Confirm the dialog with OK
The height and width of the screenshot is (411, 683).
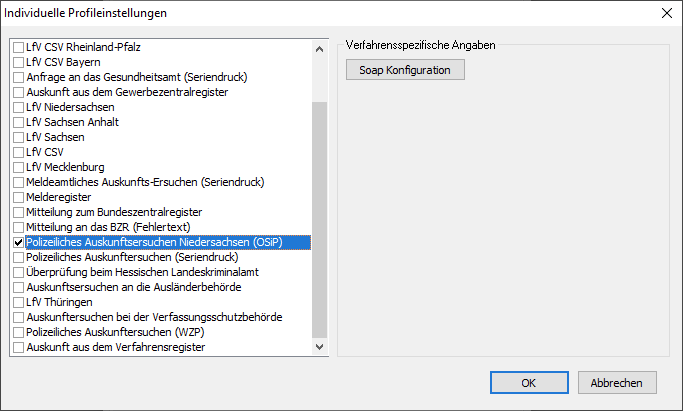(x=529, y=382)
